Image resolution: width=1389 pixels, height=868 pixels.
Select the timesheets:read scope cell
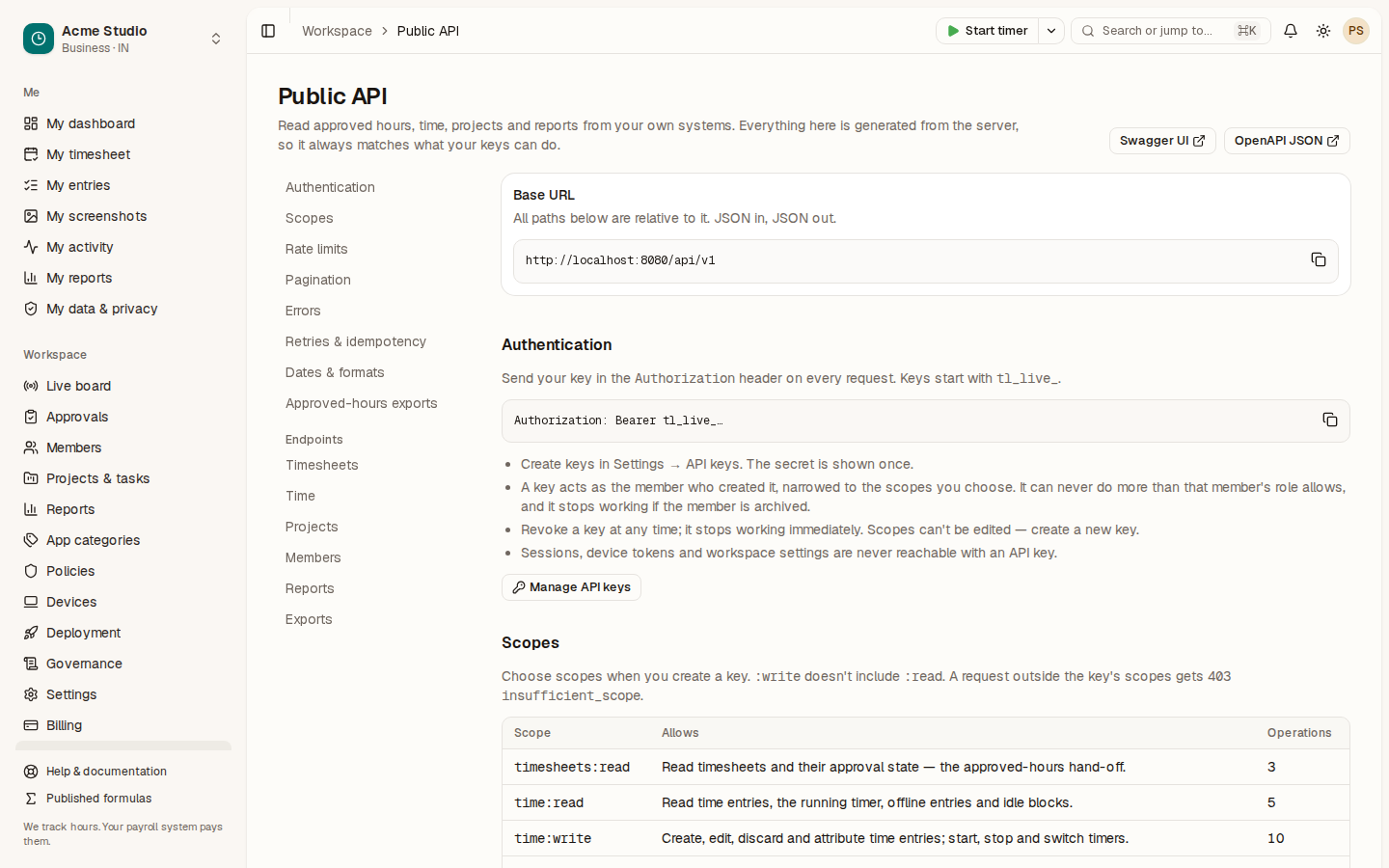[x=572, y=768]
